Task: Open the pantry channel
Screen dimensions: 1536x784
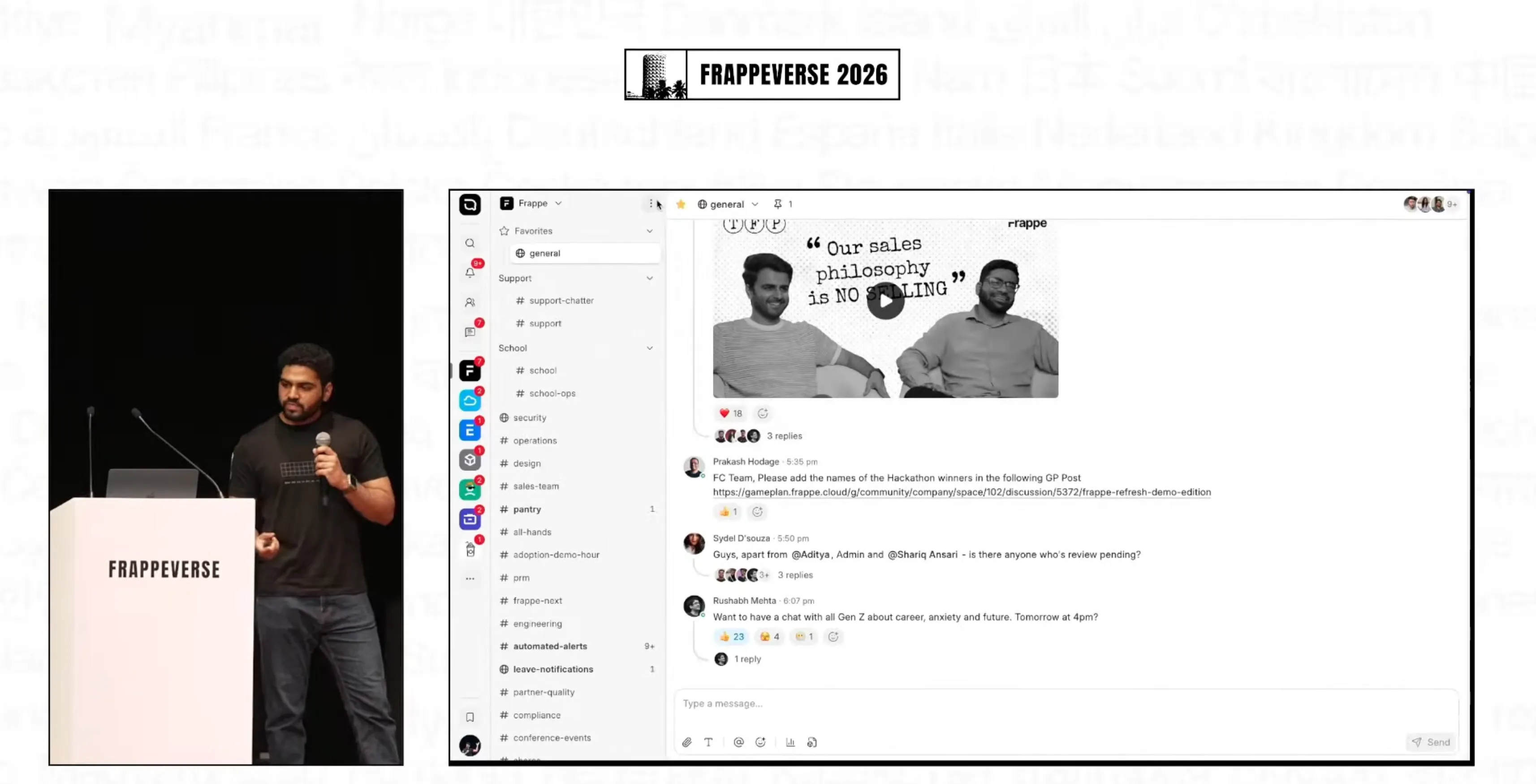Action: (578, 509)
